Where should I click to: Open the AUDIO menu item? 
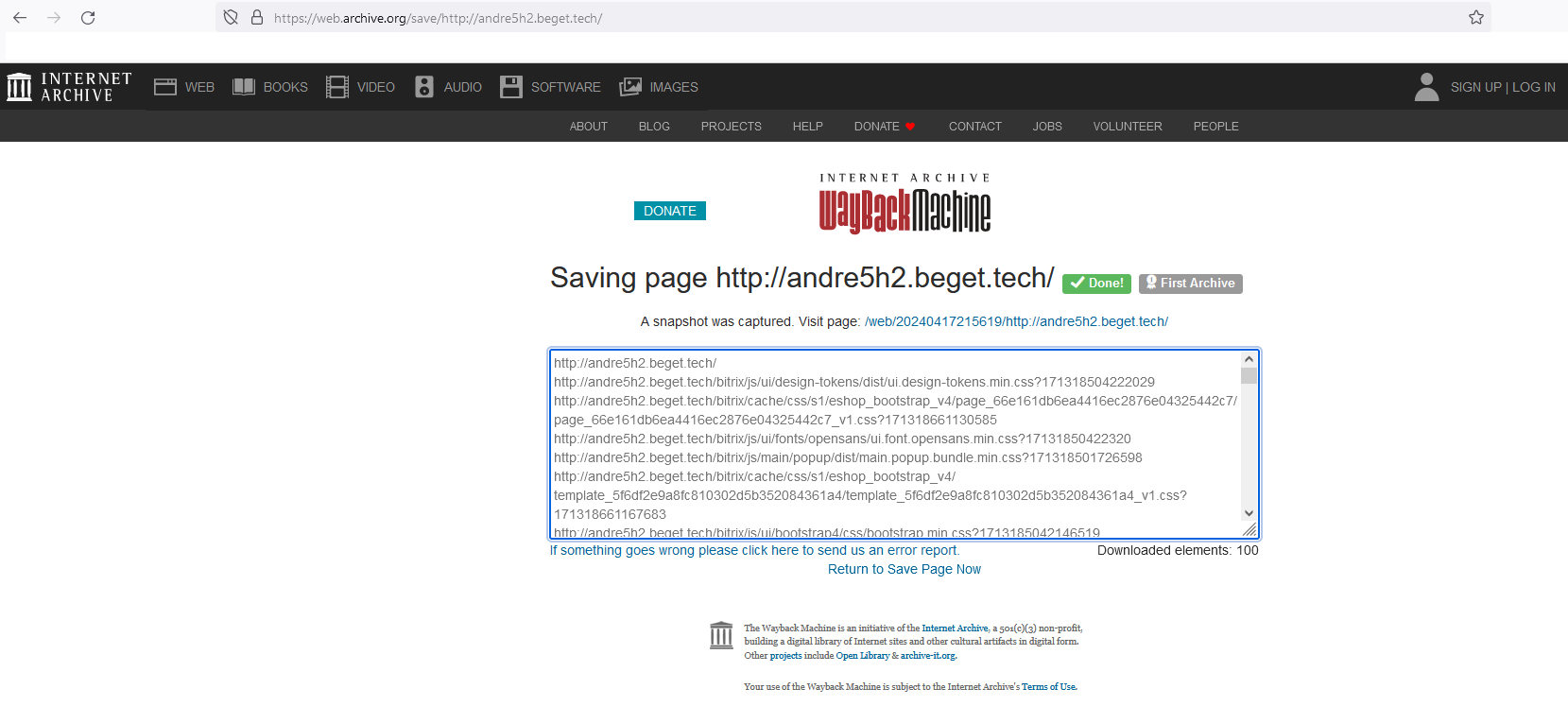[x=463, y=87]
